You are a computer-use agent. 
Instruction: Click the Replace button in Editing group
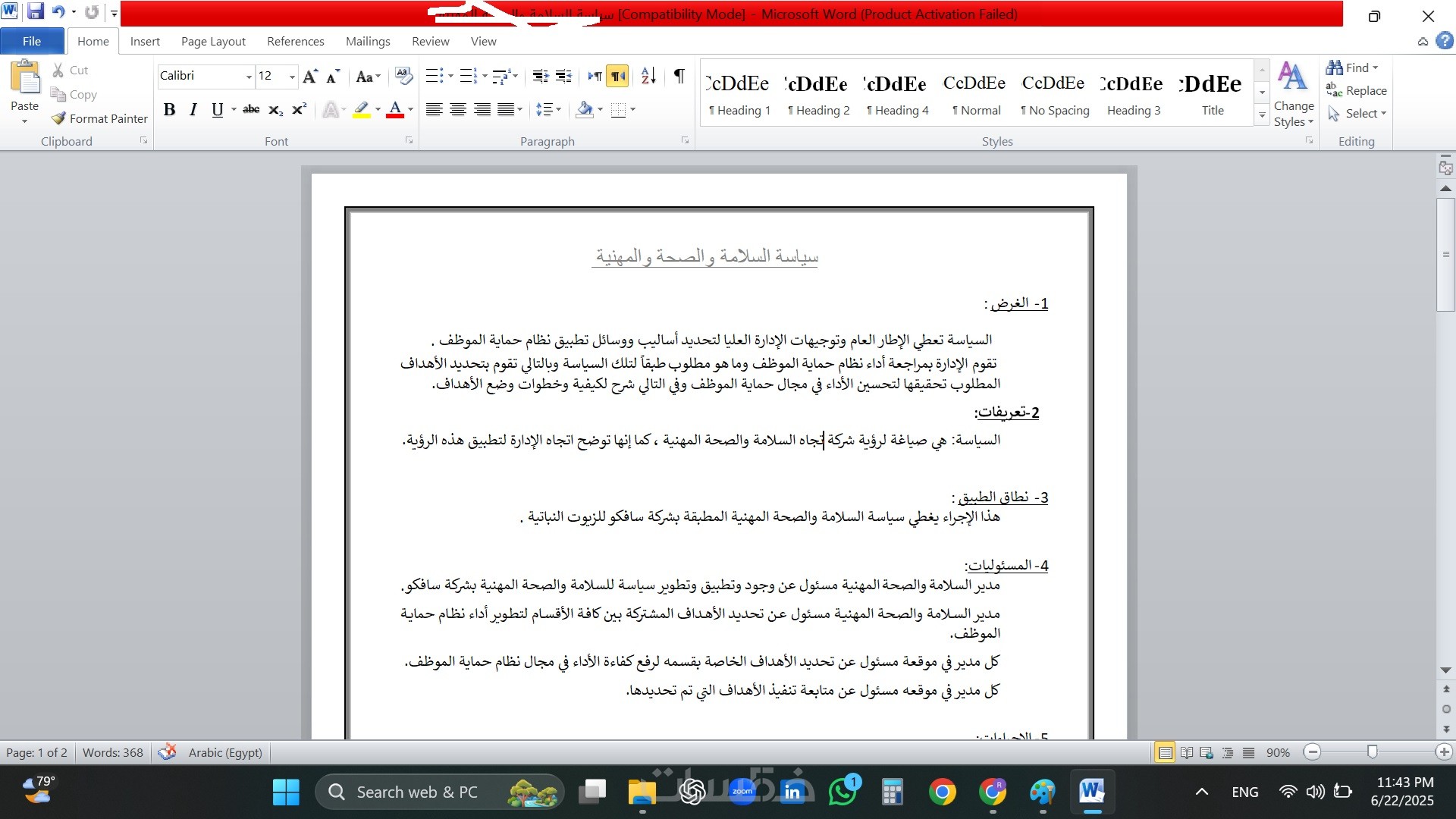point(1357,90)
